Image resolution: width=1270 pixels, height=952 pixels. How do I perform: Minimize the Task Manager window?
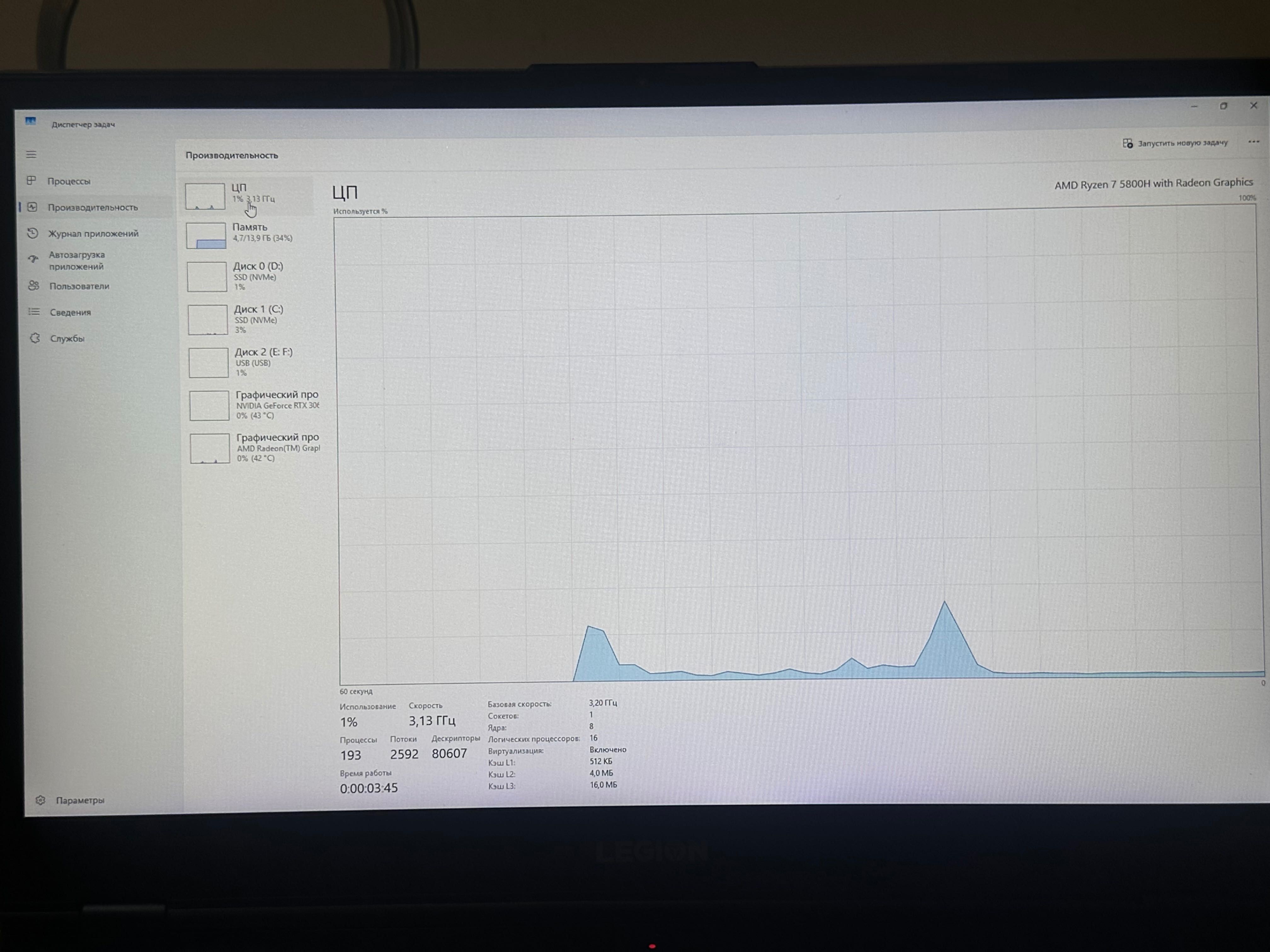coord(1194,107)
